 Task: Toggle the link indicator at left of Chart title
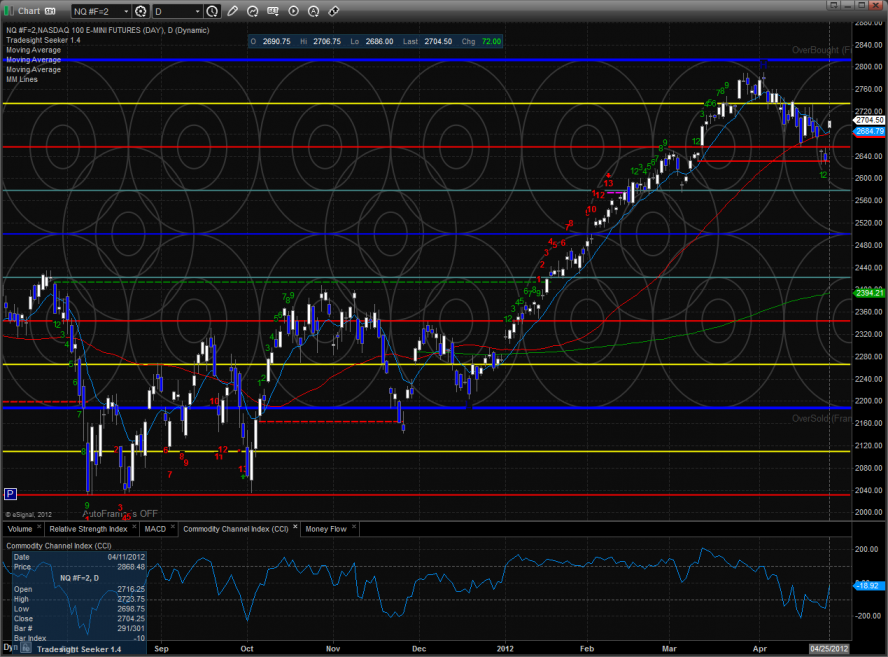[x=8, y=11]
